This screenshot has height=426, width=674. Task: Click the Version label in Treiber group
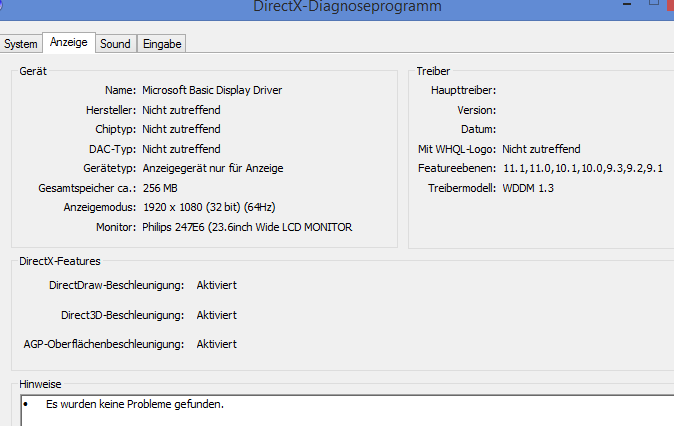477,110
